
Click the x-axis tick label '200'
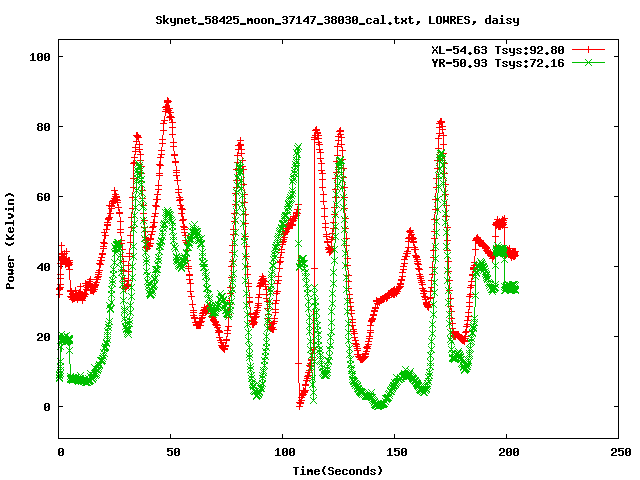click(x=509, y=452)
